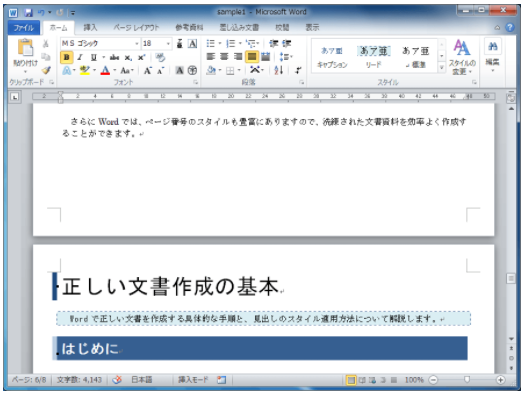Viewport: 522px width, 394px height.
Task: Click the Save icon in quick access toolbar
Action: (29, 13)
